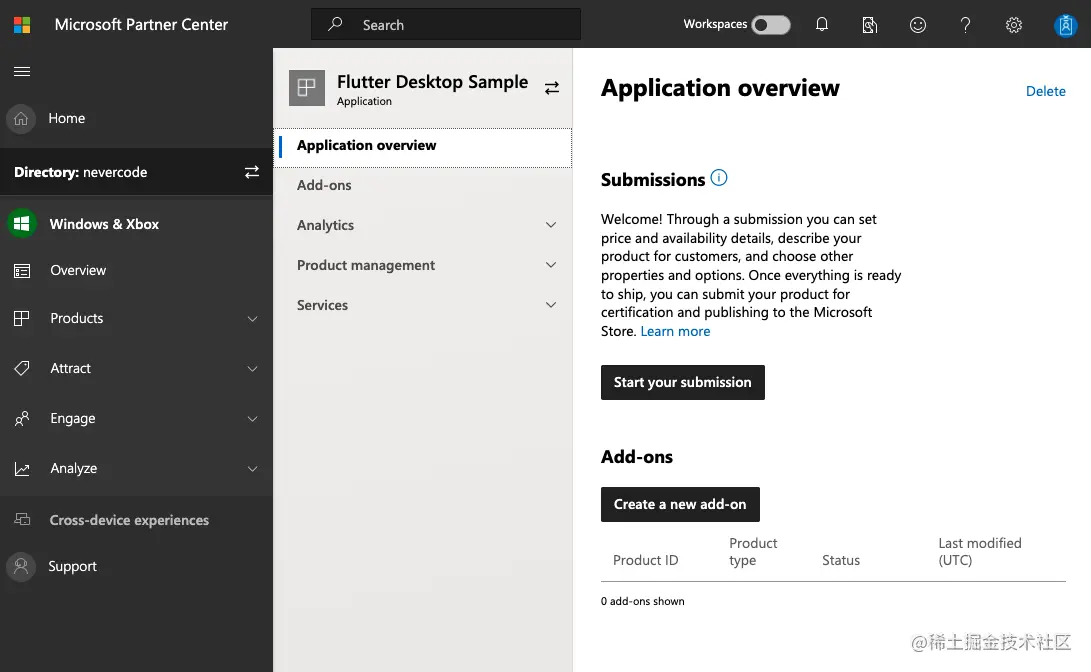
Task: Expand the Analytics menu chevron
Action: tap(551, 225)
